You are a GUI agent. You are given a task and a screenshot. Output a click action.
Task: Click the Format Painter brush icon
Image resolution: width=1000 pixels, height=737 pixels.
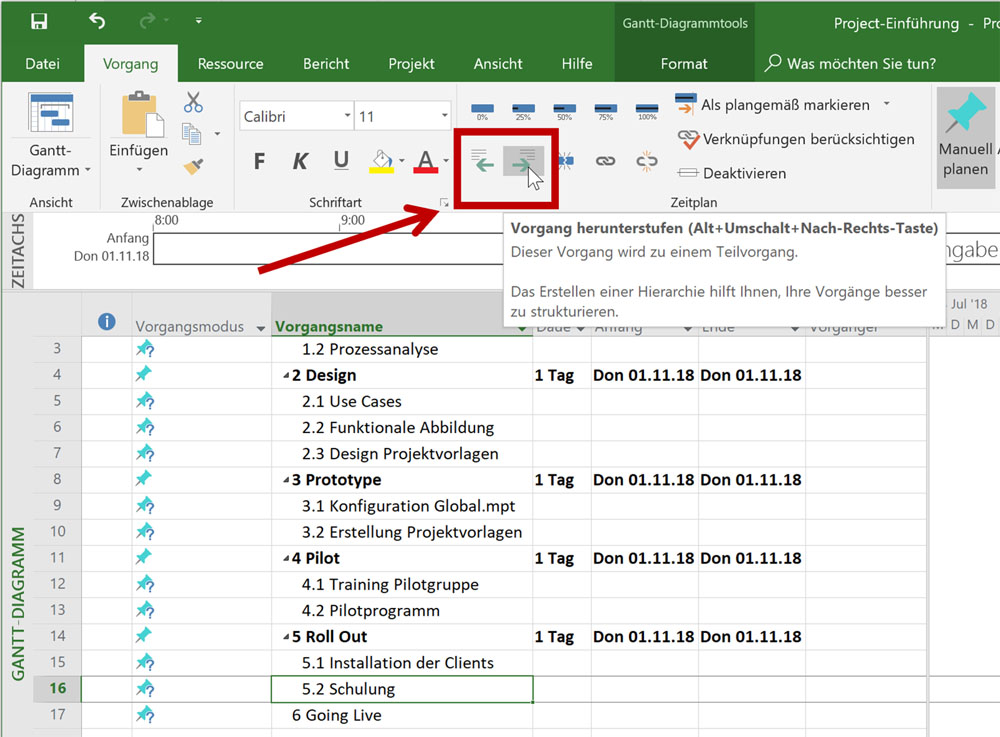tap(193, 166)
